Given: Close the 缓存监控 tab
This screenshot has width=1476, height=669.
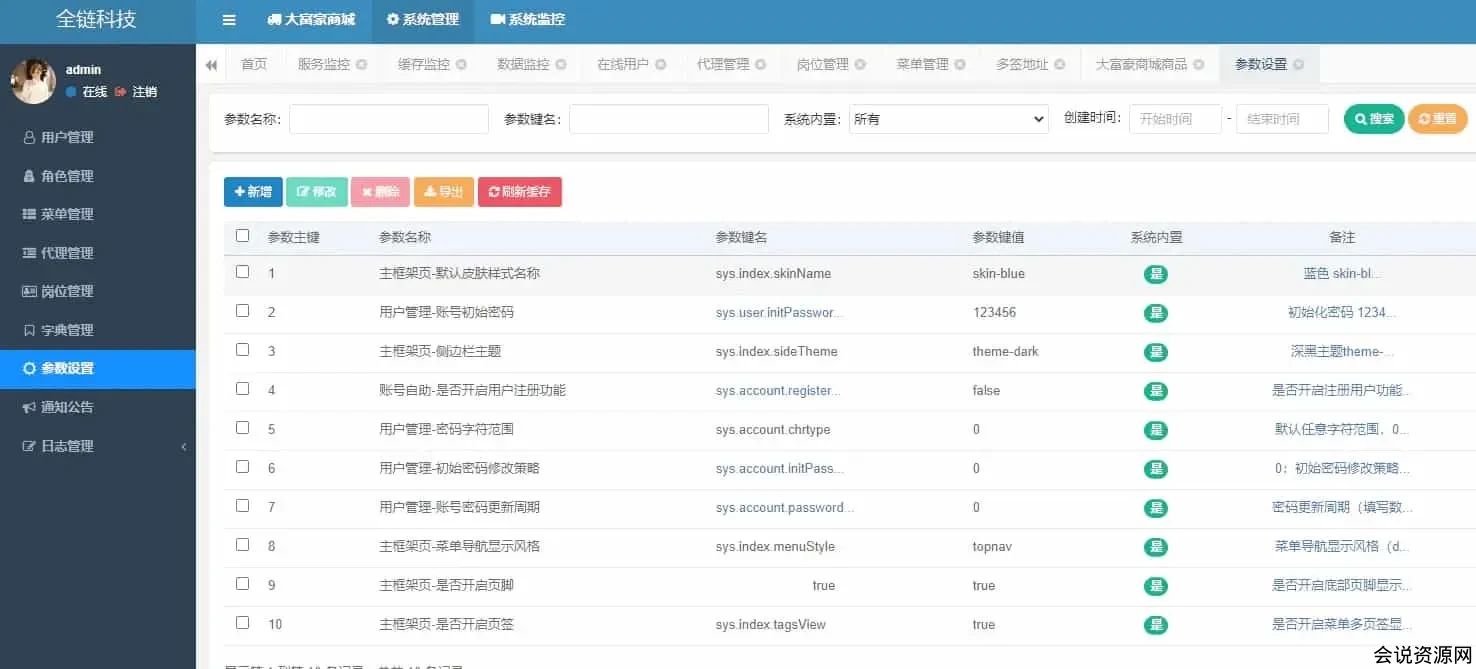Looking at the screenshot, I should point(462,64).
